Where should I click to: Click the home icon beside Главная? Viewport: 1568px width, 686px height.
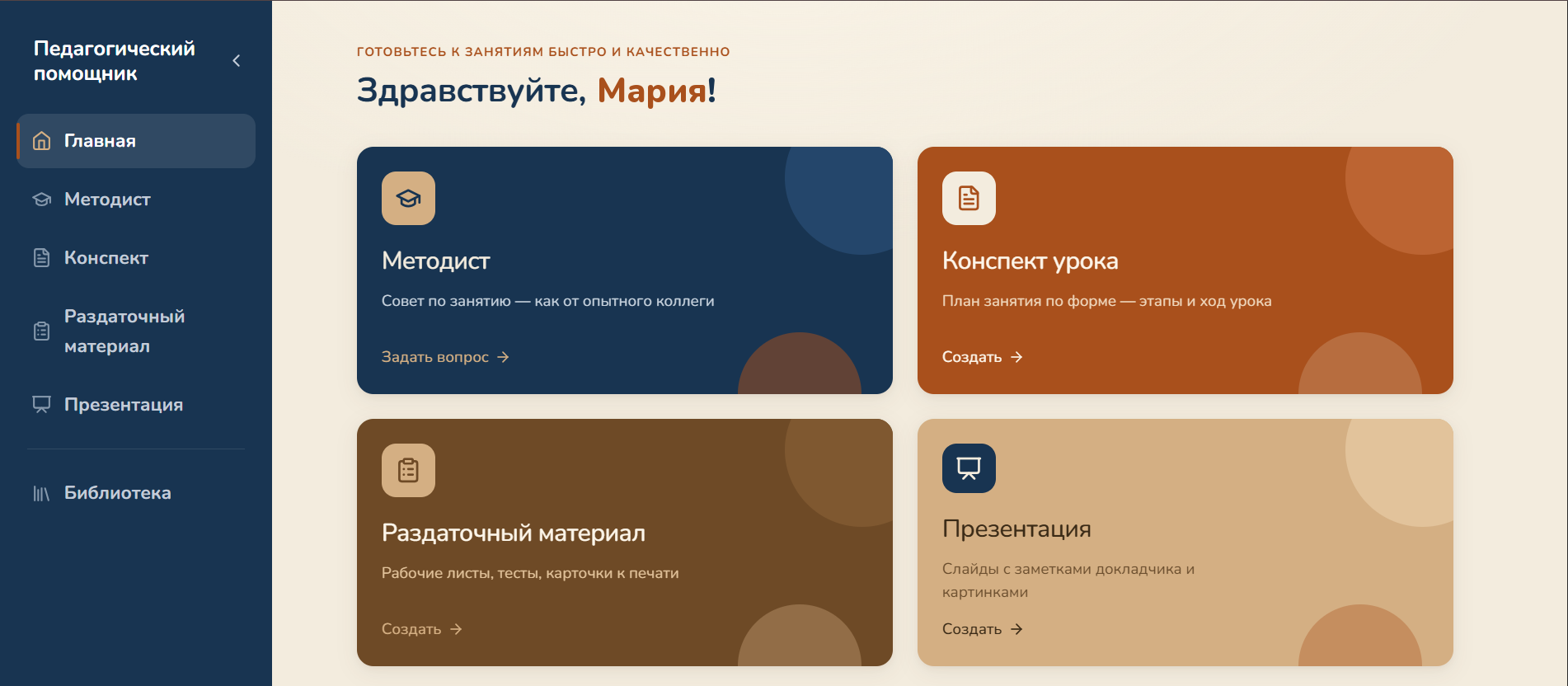tap(42, 141)
